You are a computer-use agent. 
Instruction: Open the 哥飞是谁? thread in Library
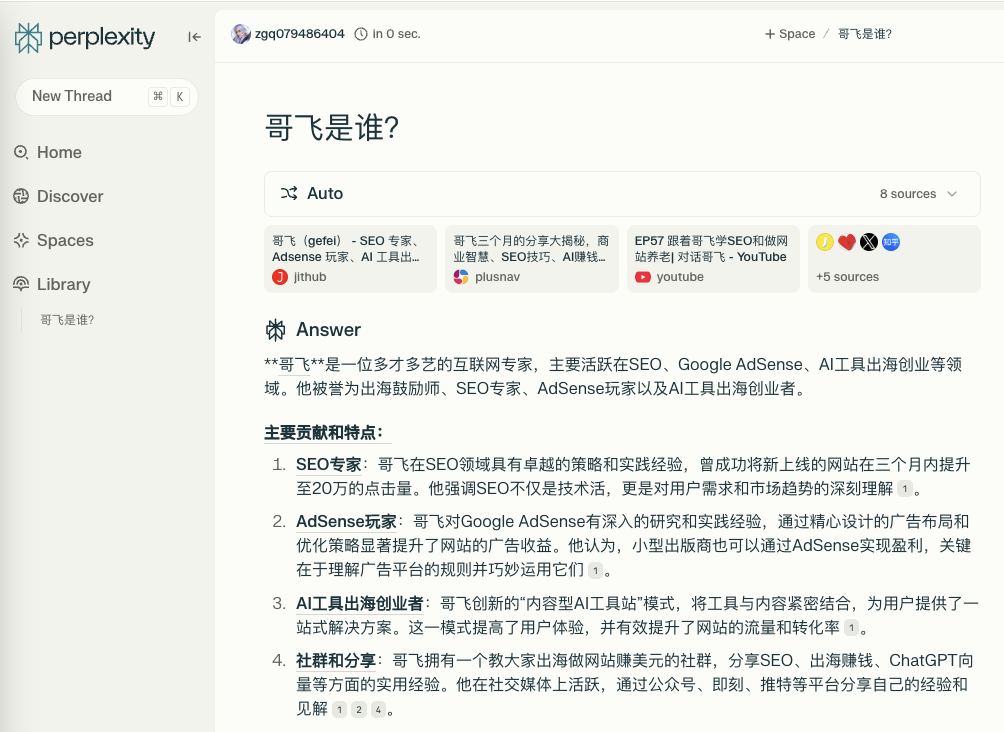point(67,320)
